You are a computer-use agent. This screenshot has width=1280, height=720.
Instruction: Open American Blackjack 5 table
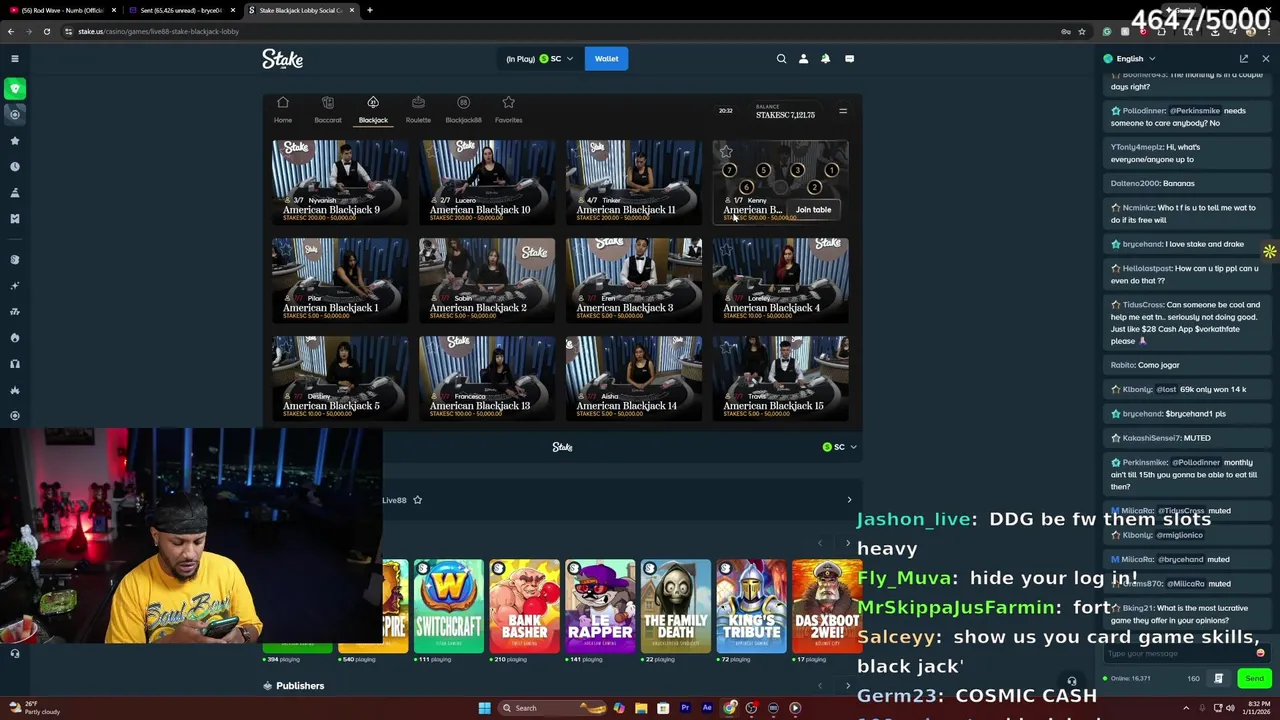pyautogui.click(x=340, y=378)
